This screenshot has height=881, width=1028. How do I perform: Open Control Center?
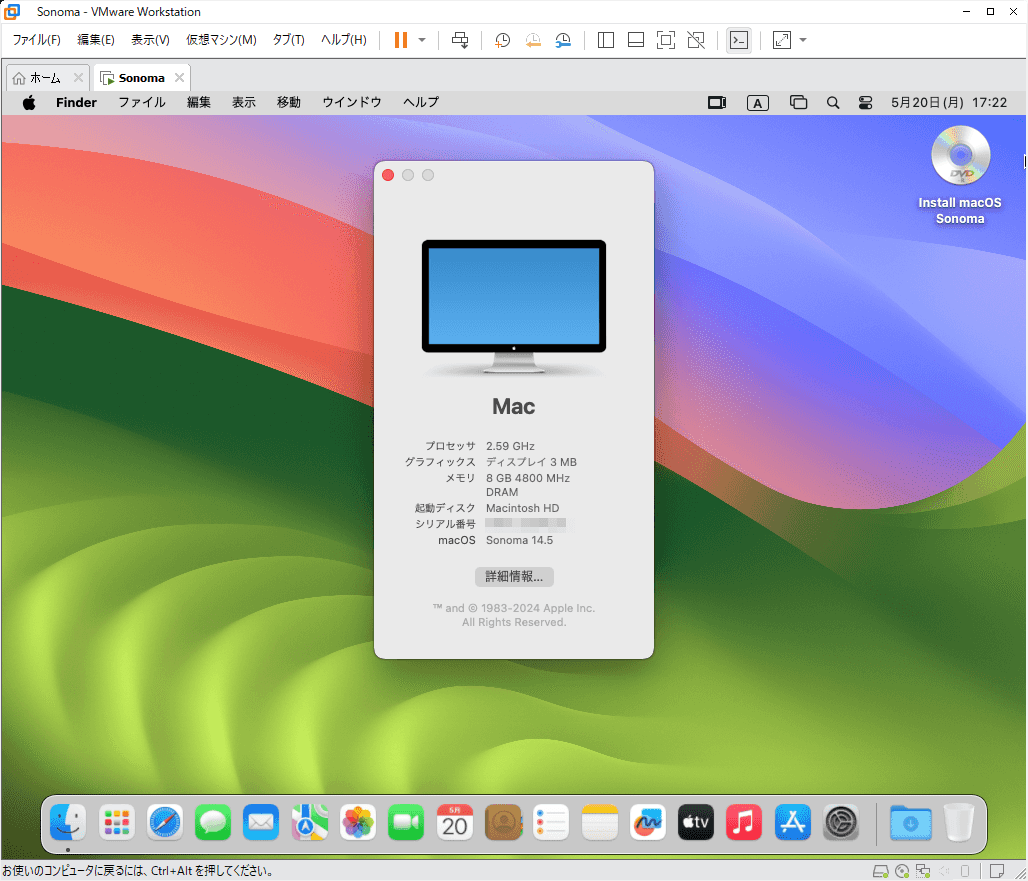pos(865,103)
